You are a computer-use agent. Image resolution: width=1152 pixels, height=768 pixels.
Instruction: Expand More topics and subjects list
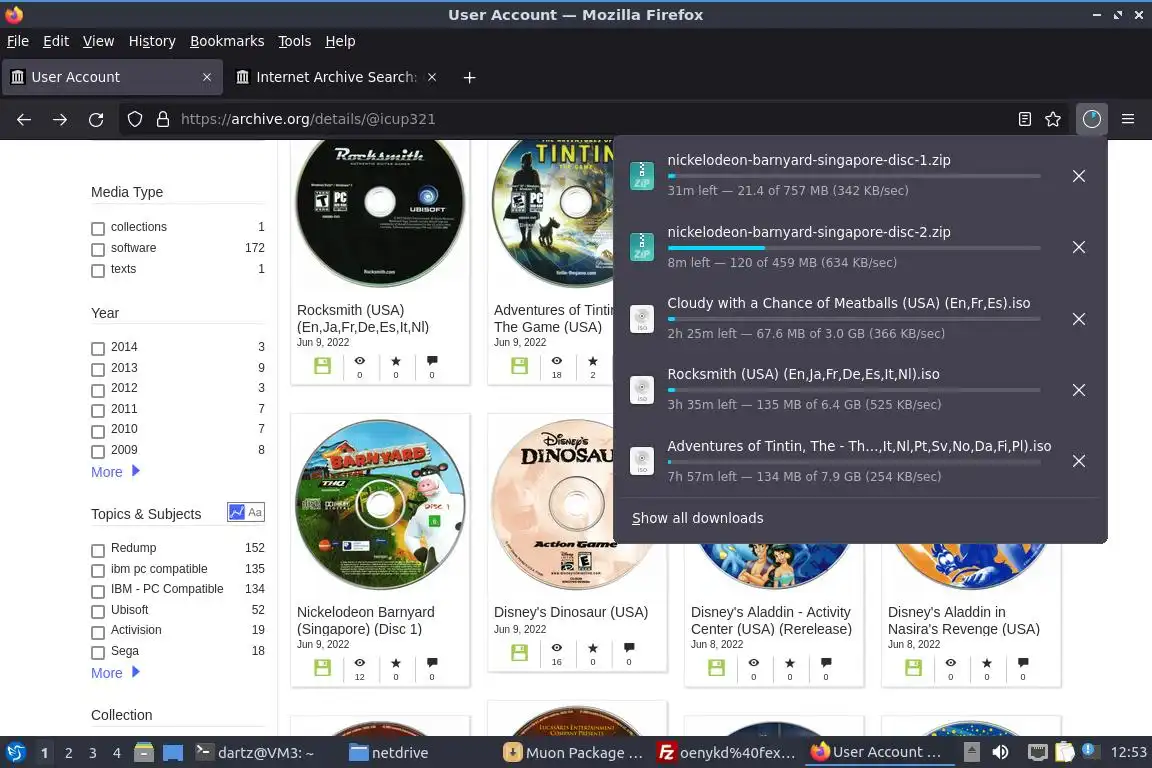(115, 672)
